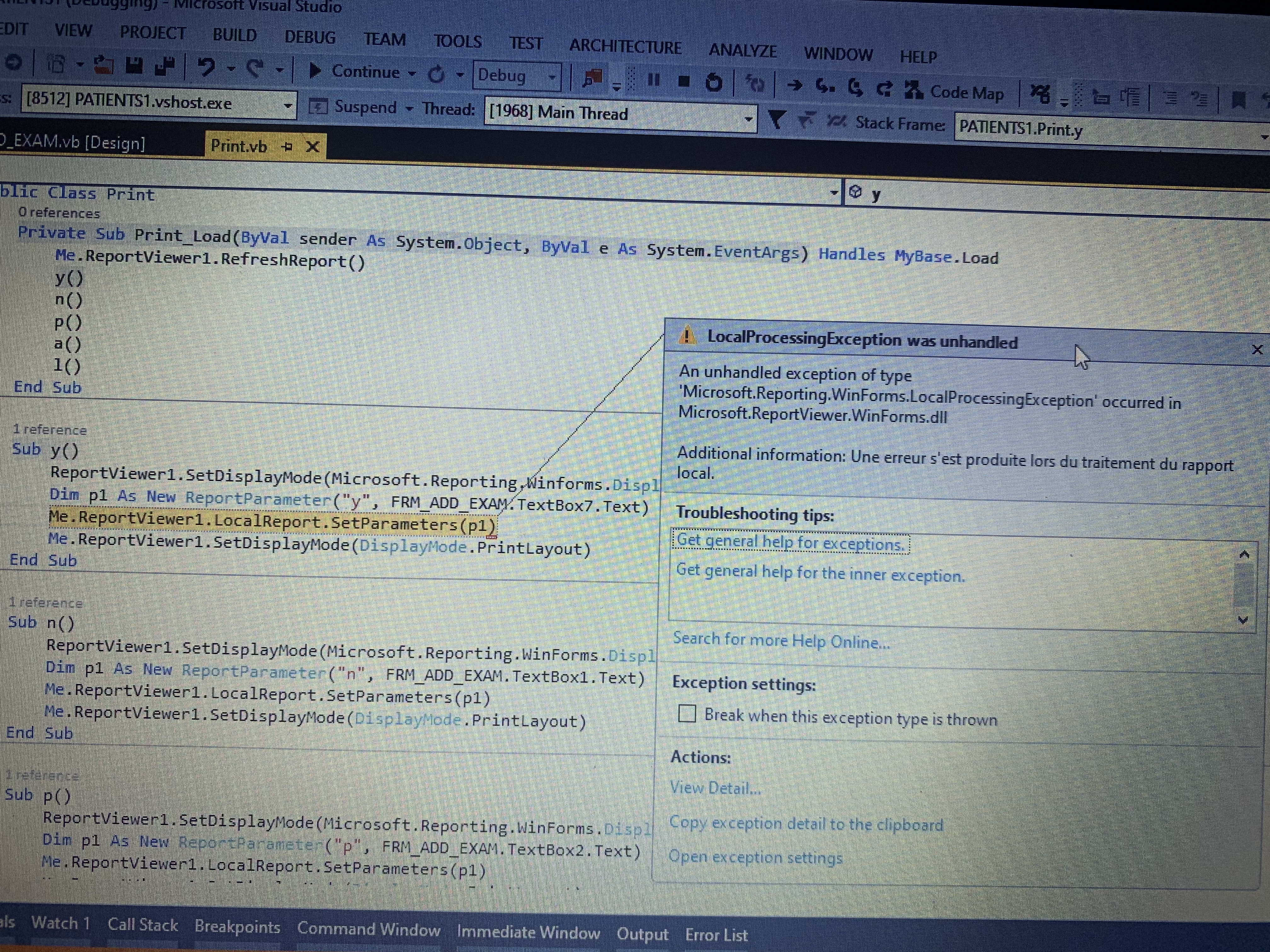Click the Restart debugging icon
Screen dimensions: 1270x952
[x=714, y=82]
